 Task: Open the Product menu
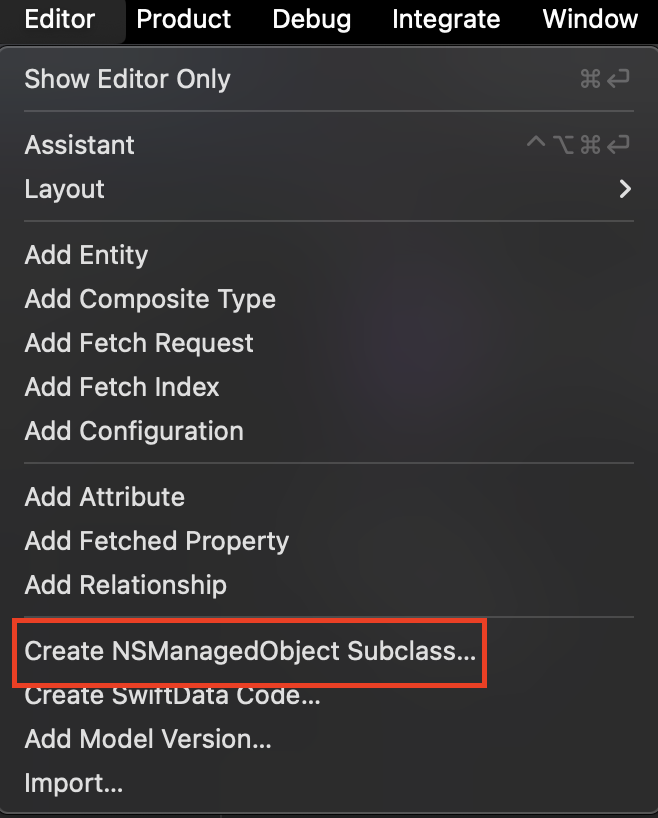(184, 19)
